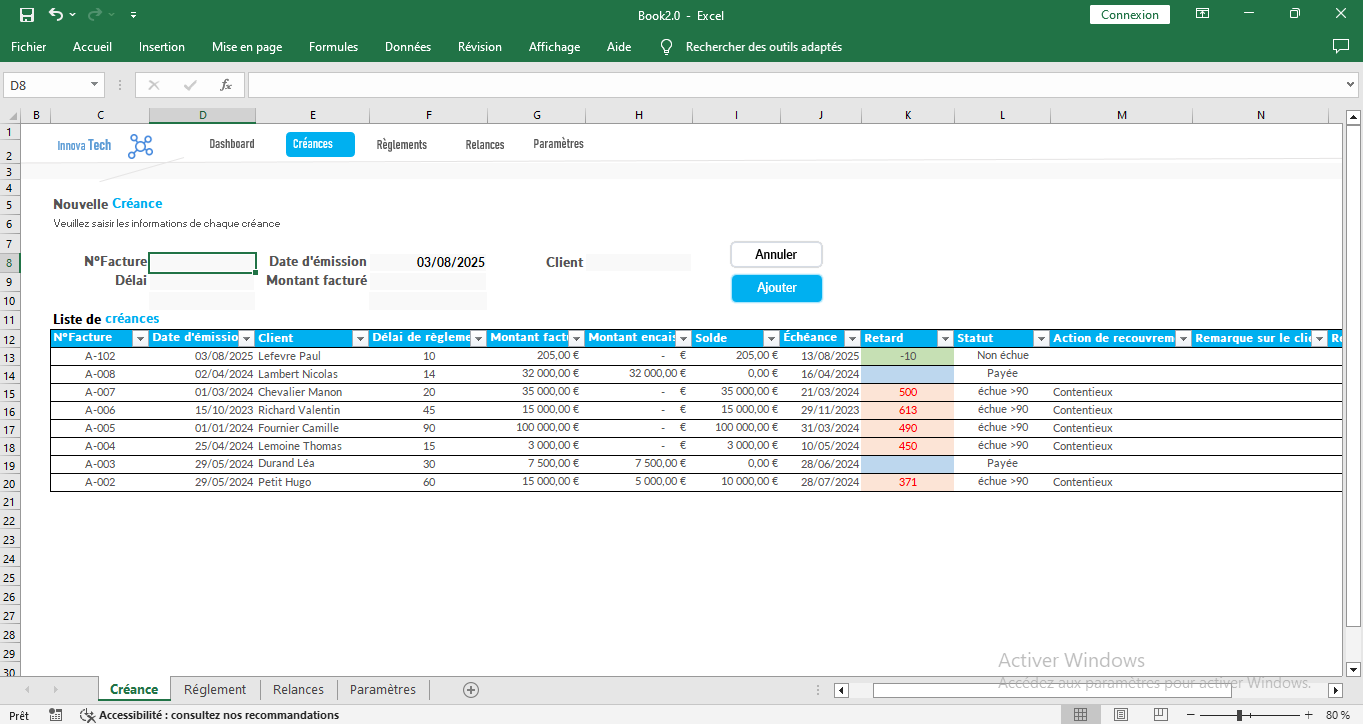Viewport: 1363px width, 724px height.
Task: Click the Annuler button
Action: tap(776, 255)
